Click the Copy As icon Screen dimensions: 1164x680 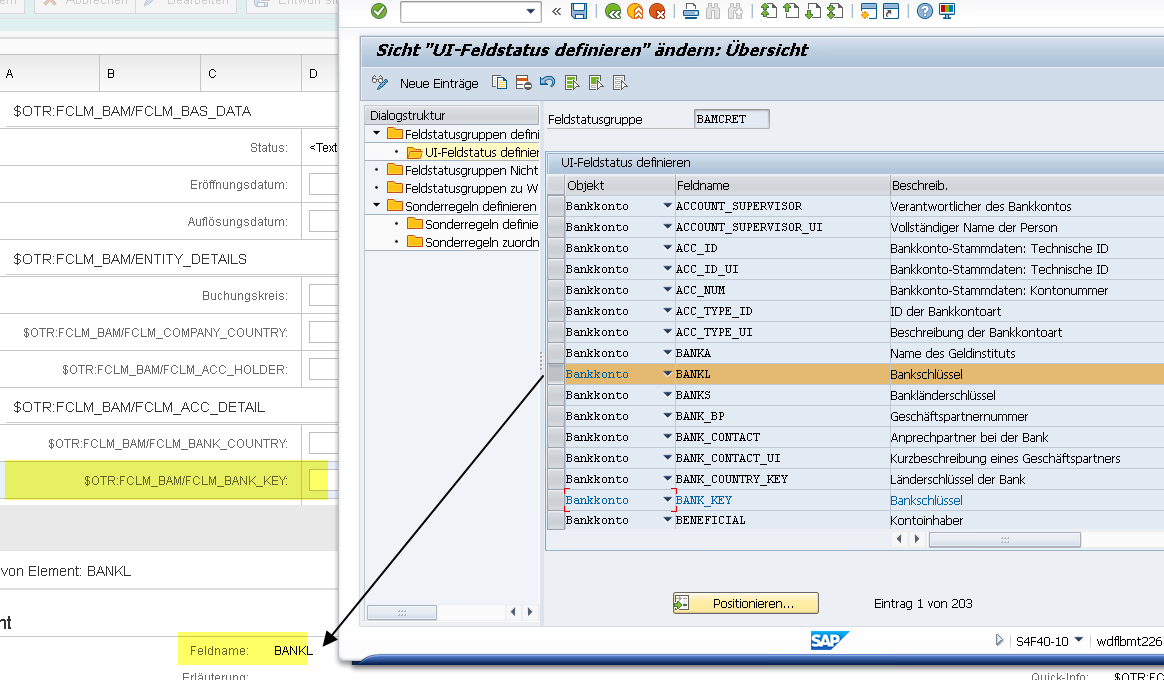500,83
